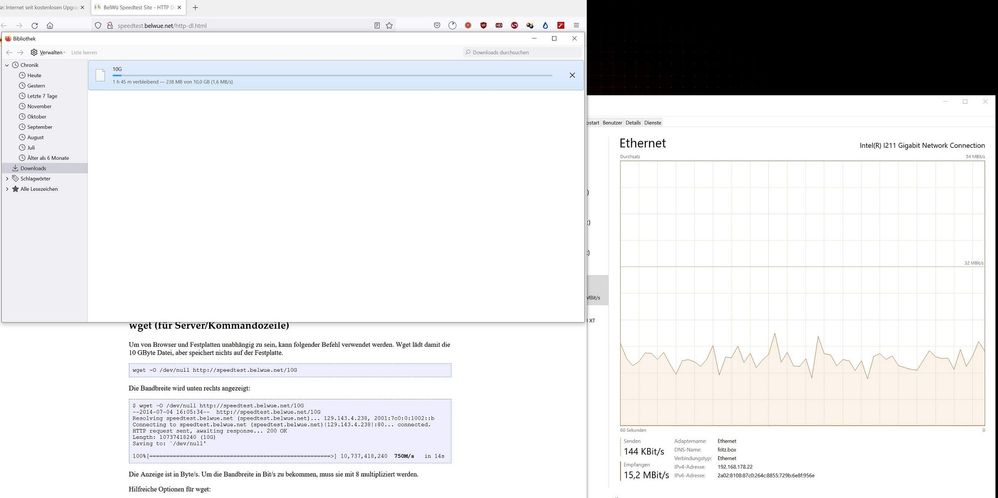Click the circular timer extension icon
Viewport: 998px width, 498px height.
453,25
